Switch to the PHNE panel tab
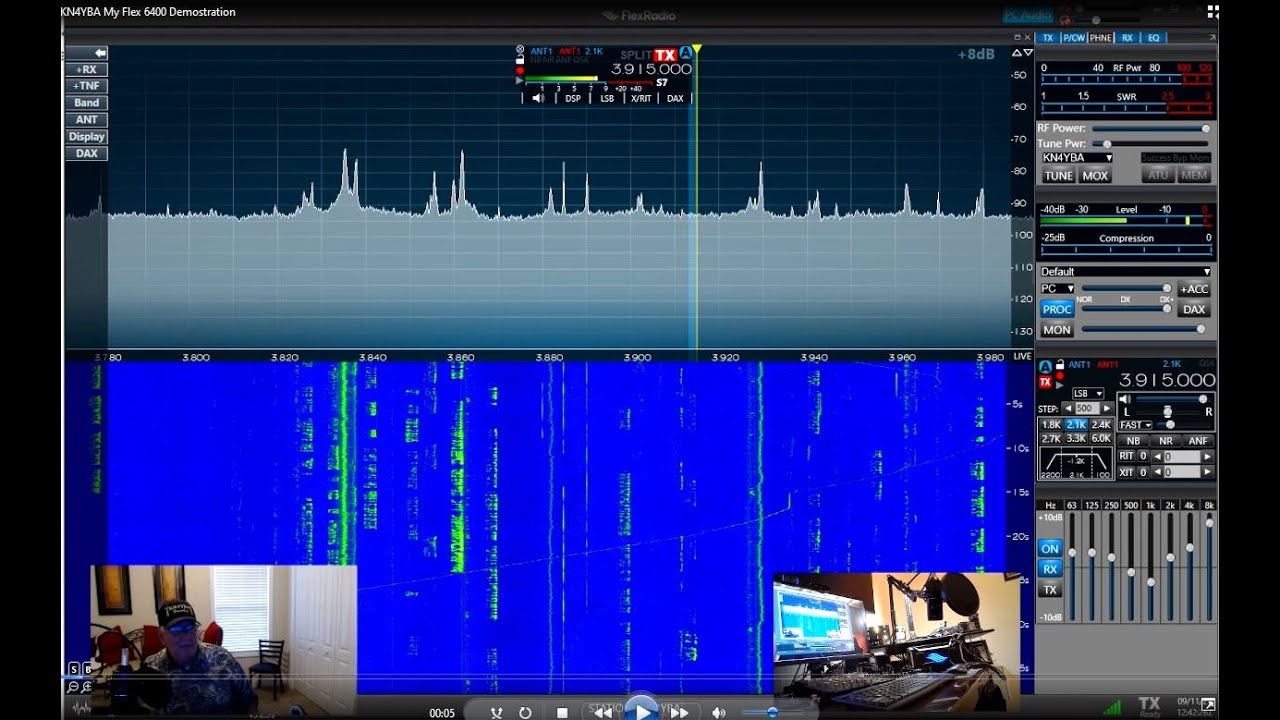The width and height of the screenshot is (1280, 720). pos(1101,38)
